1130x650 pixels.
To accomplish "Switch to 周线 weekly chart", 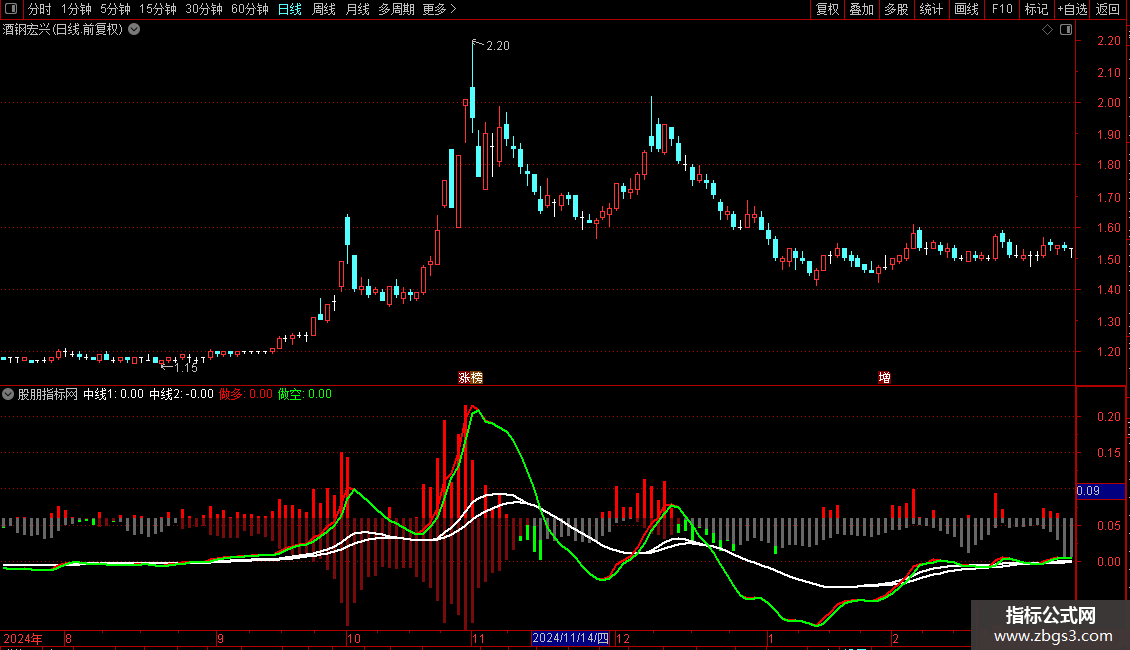I will point(324,9).
